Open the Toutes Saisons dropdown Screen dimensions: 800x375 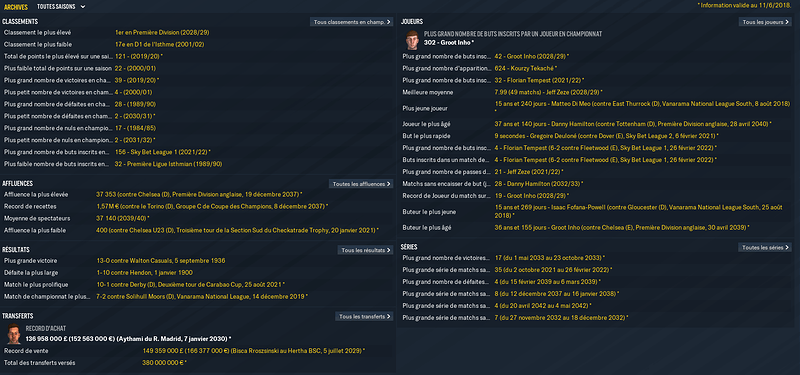pyautogui.click(x=61, y=7)
